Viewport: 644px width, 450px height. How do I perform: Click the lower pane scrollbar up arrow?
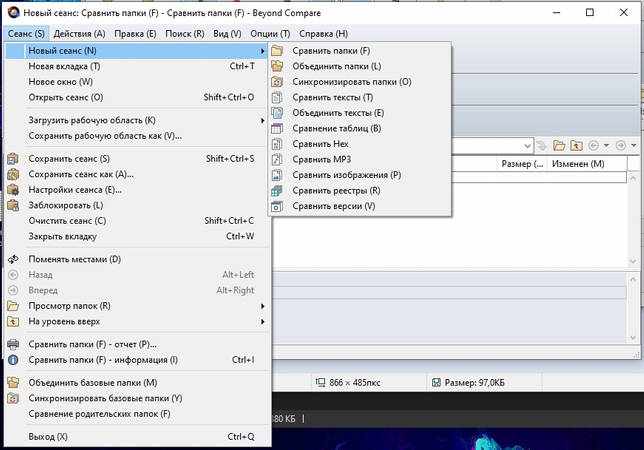coord(633,279)
